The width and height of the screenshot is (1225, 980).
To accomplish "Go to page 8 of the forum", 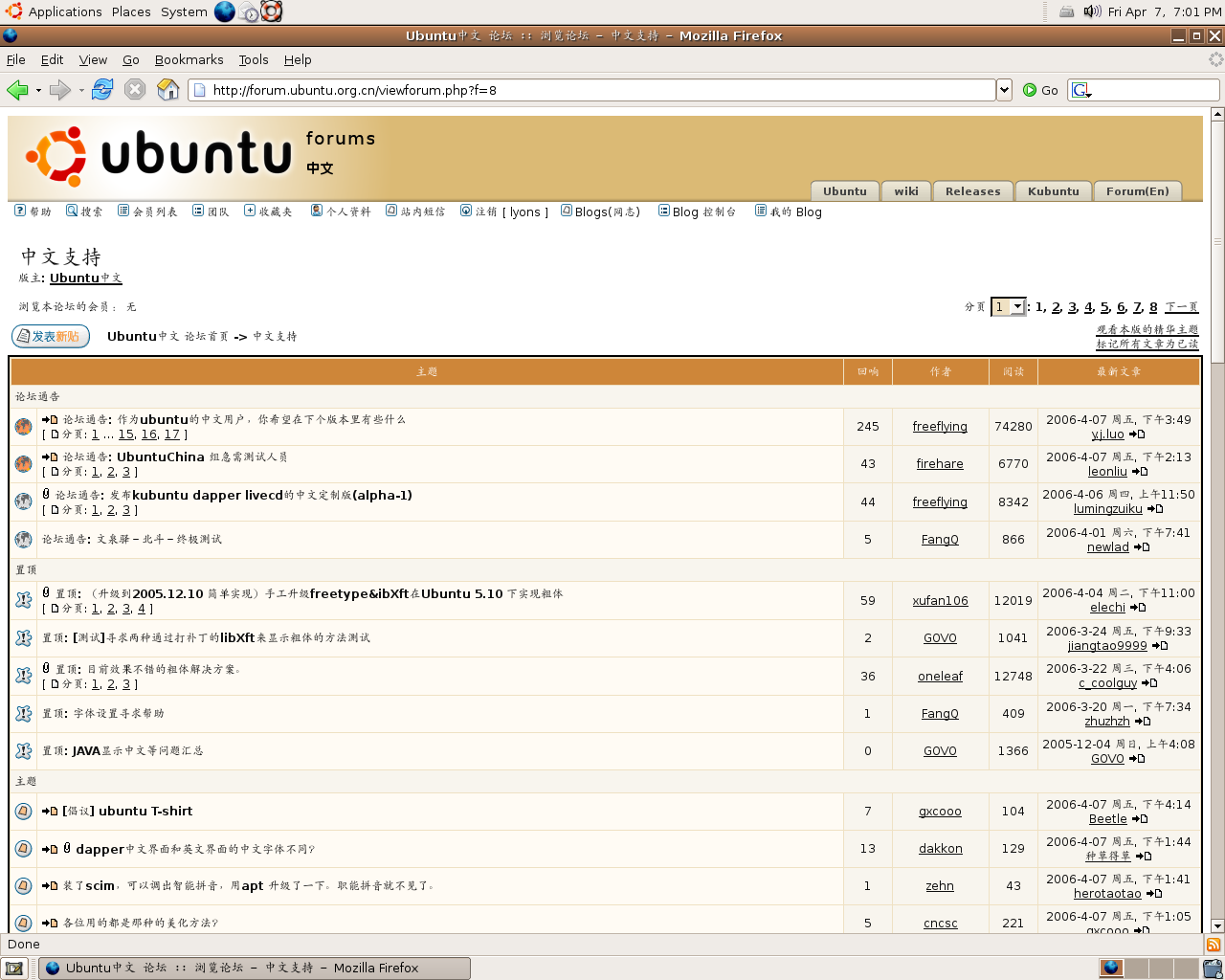I will click(x=1153, y=307).
